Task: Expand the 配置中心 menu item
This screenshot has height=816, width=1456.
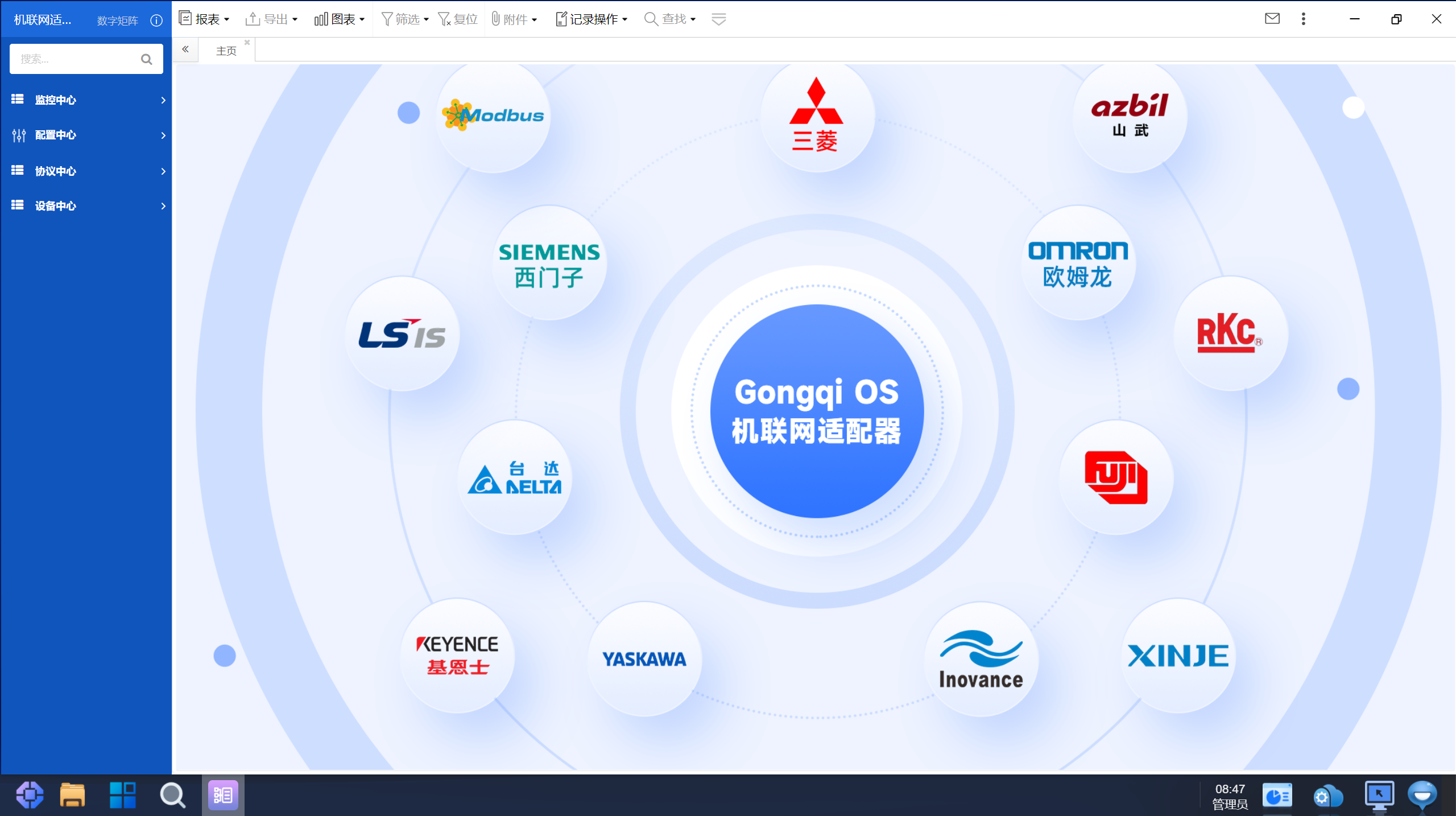Action: (x=86, y=135)
